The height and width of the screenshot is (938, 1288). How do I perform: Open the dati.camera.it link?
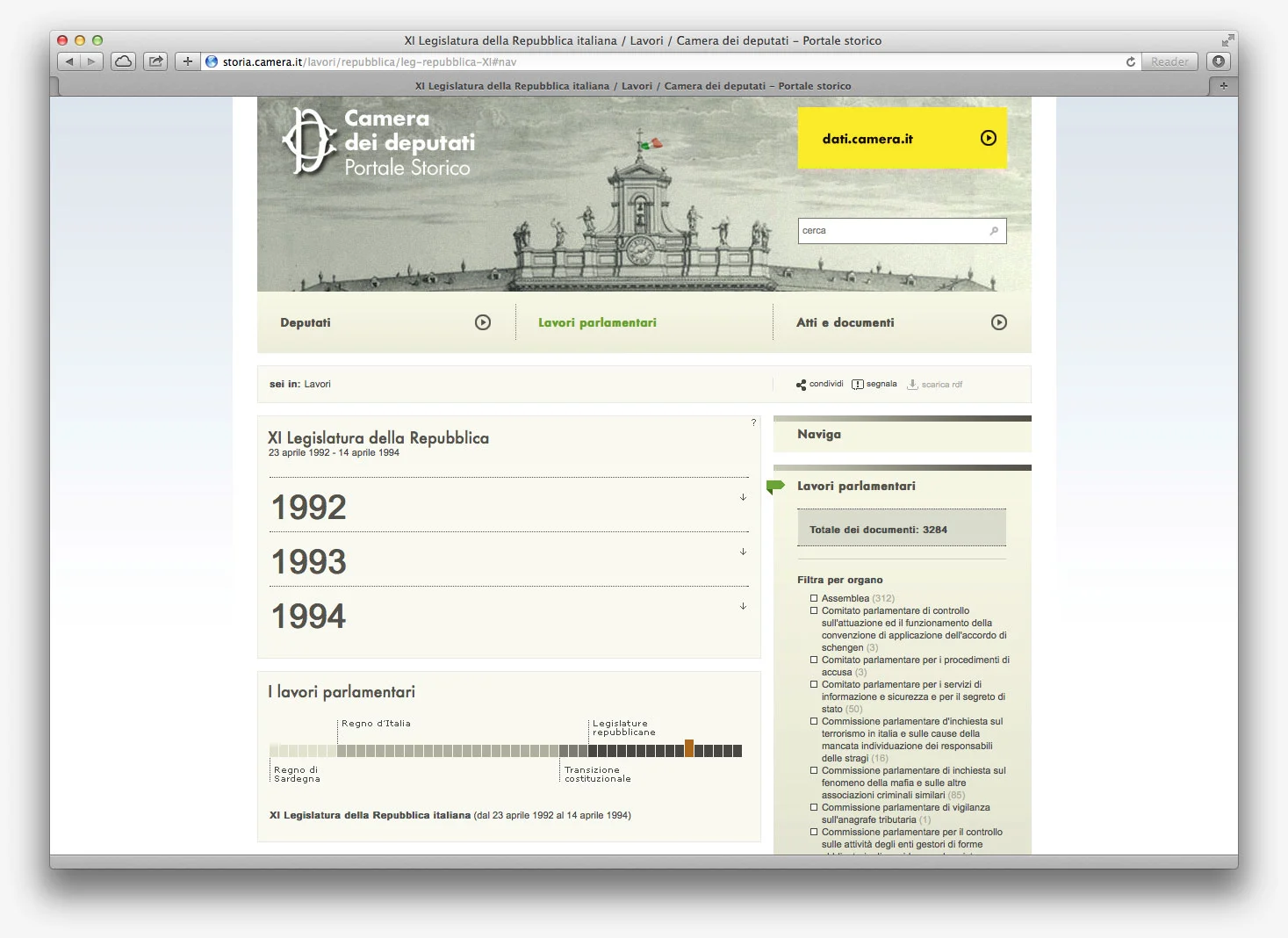pyautogui.click(x=867, y=139)
